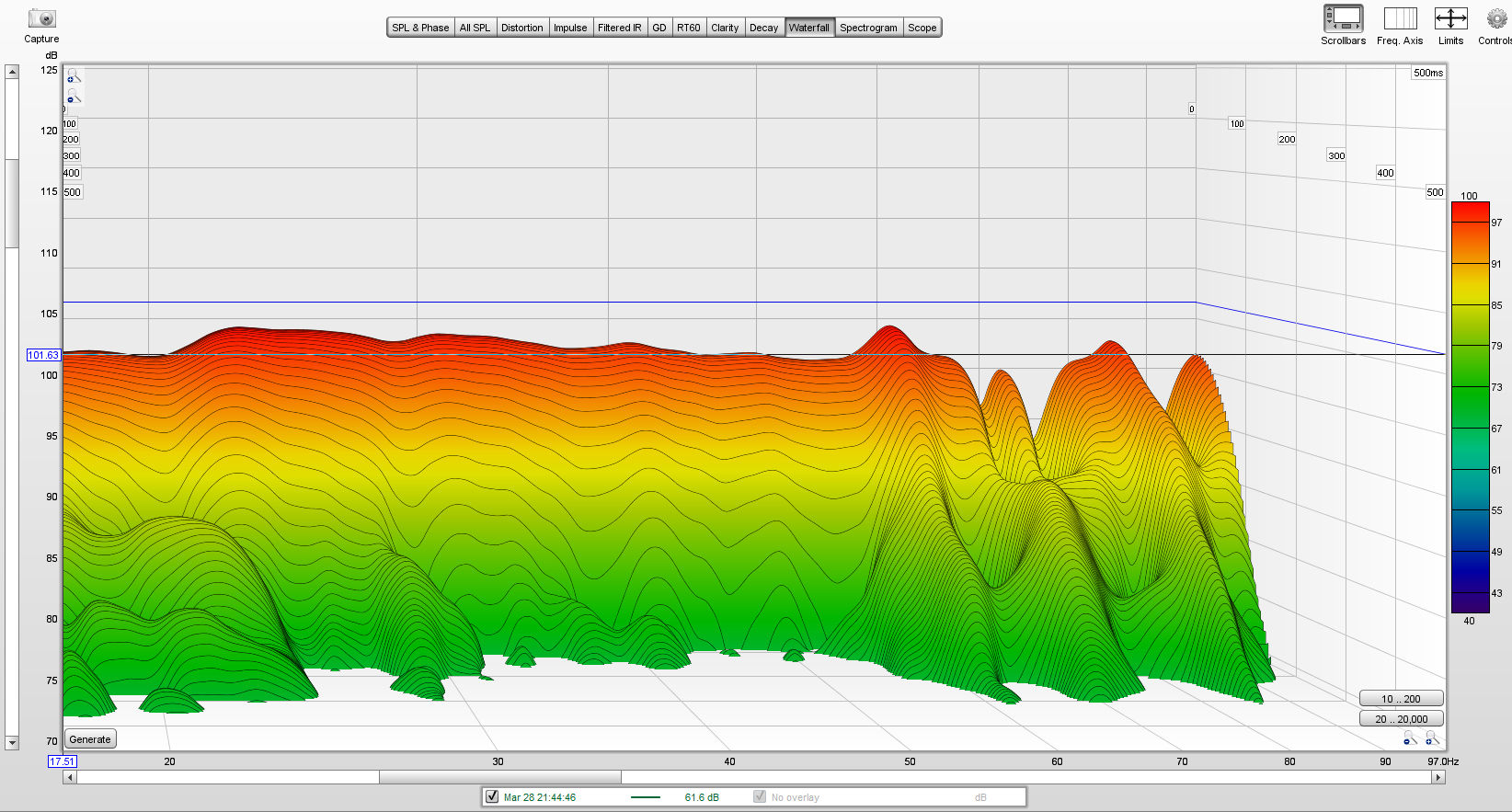Viewport: 1512px width, 812px height.
Task: Open the All SPL tab
Action: [x=475, y=28]
